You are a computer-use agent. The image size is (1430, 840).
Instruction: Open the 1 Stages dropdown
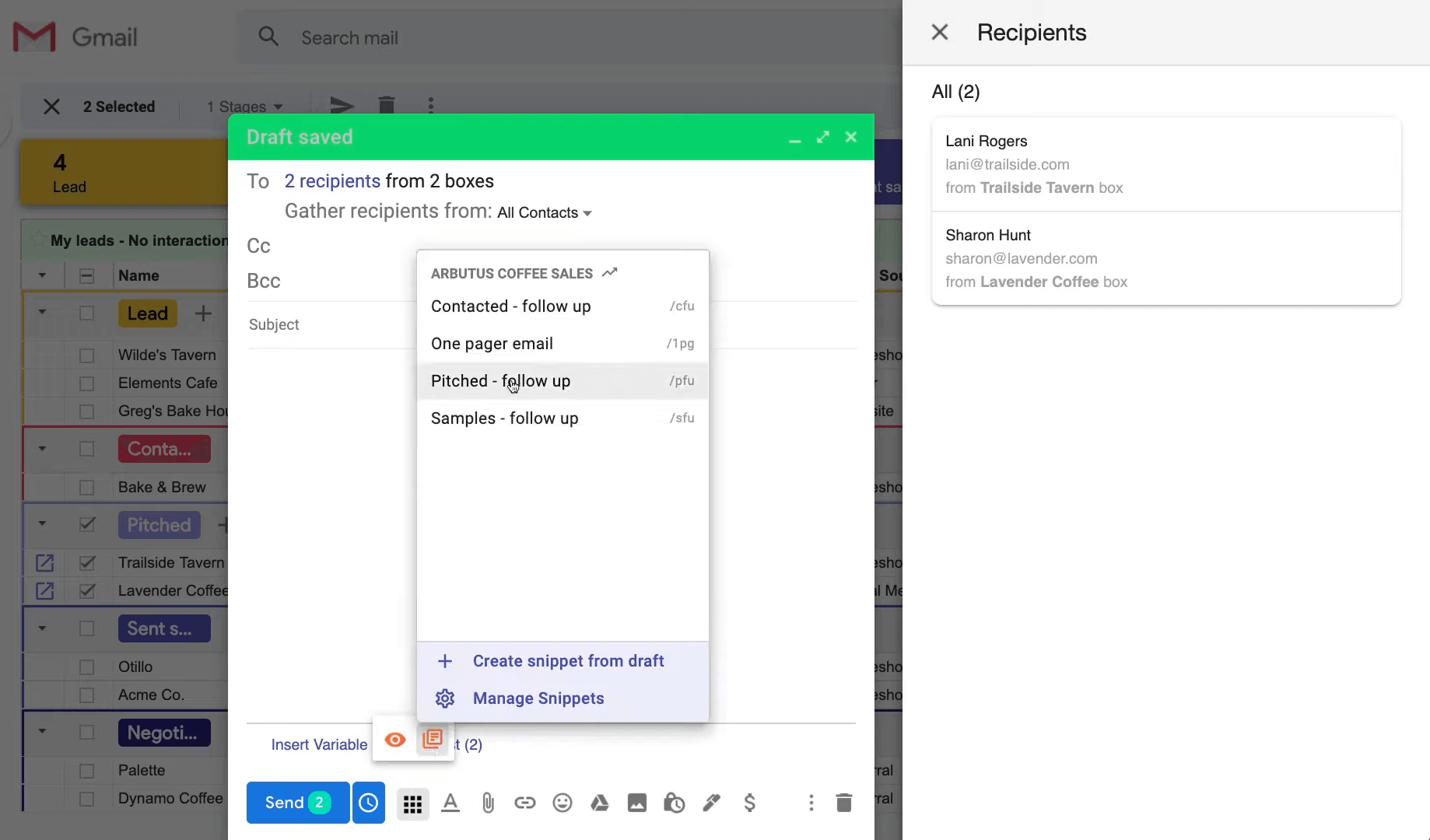click(245, 107)
